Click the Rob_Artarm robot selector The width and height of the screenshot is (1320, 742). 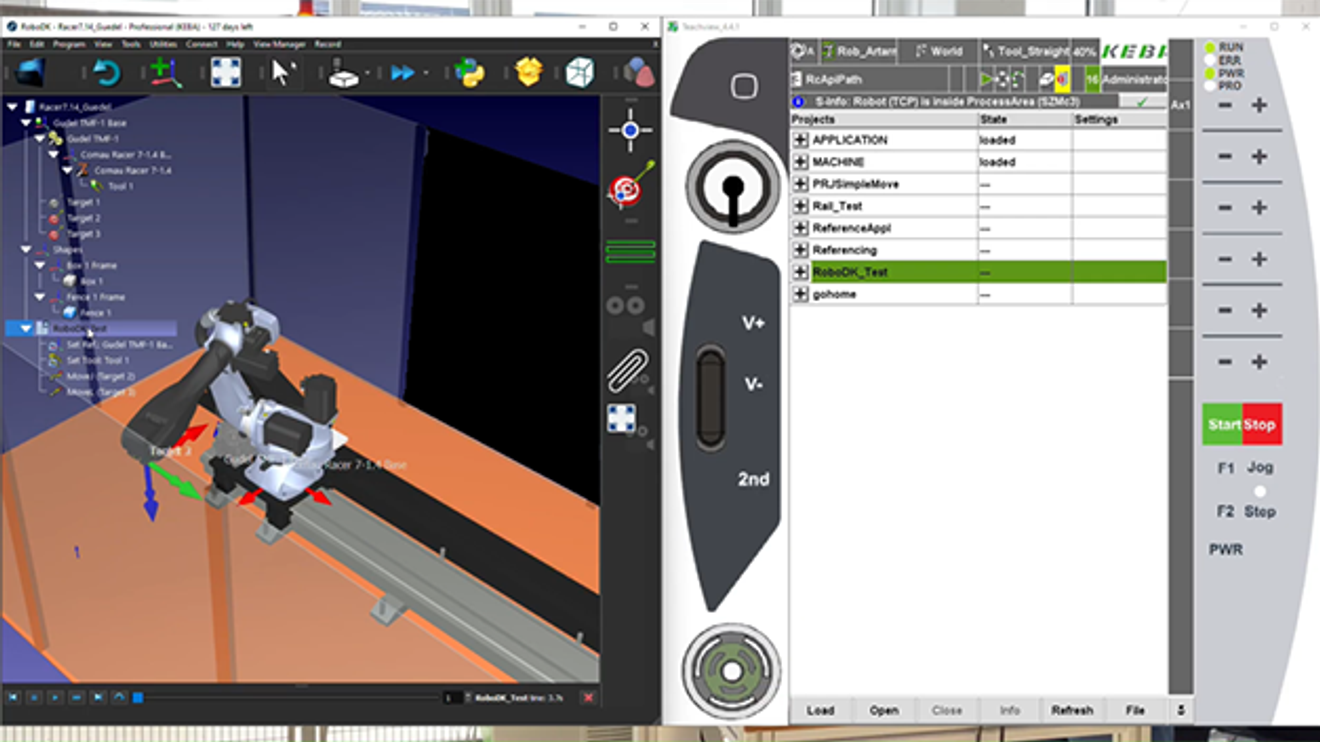(857, 51)
